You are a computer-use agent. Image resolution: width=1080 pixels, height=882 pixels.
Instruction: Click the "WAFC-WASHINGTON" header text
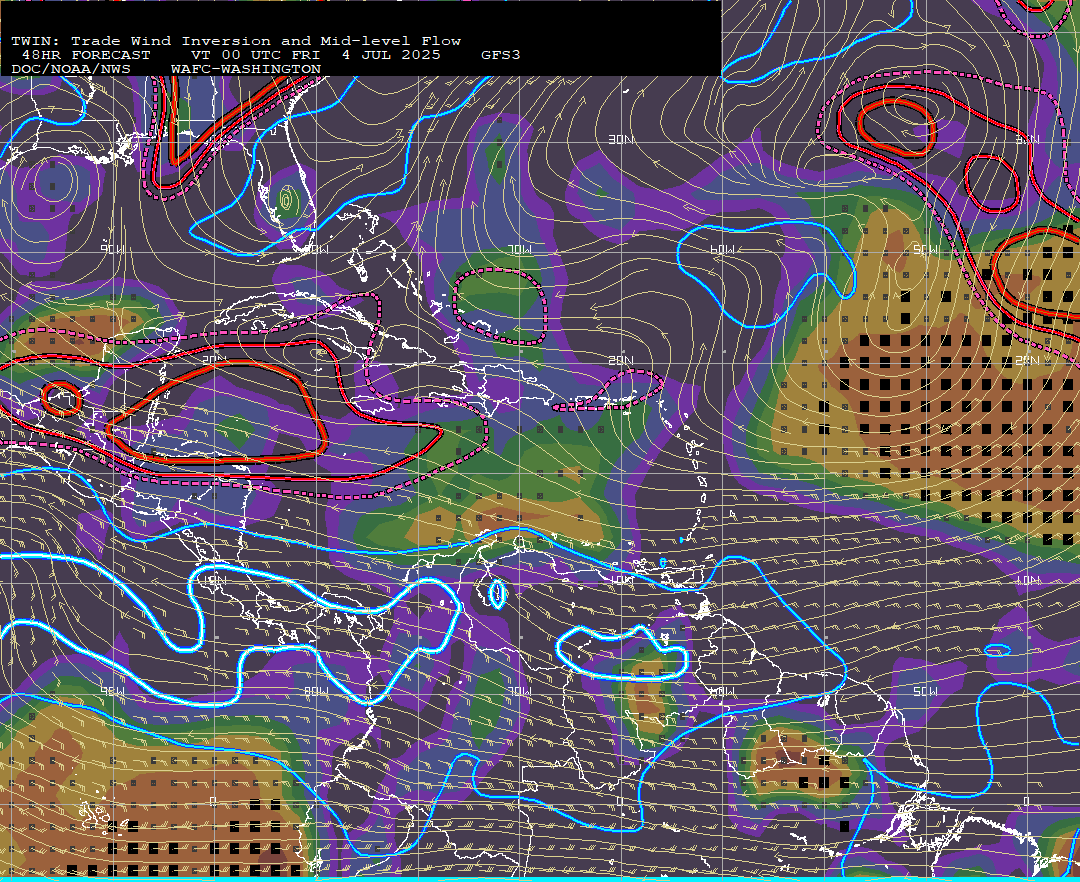point(246,70)
